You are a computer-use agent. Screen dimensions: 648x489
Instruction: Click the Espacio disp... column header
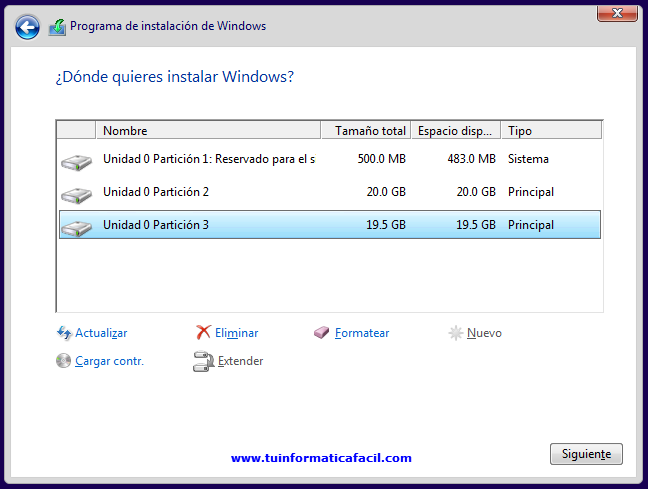pyautogui.click(x=455, y=131)
